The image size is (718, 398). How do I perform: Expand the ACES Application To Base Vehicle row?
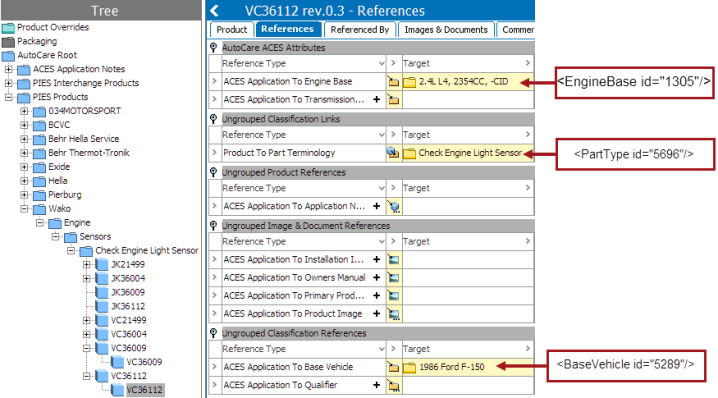pos(214,367)
